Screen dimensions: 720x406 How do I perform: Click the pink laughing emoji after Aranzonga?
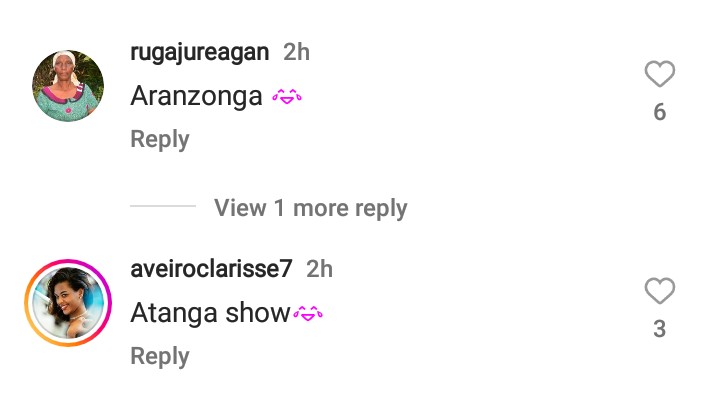(287, 96)
